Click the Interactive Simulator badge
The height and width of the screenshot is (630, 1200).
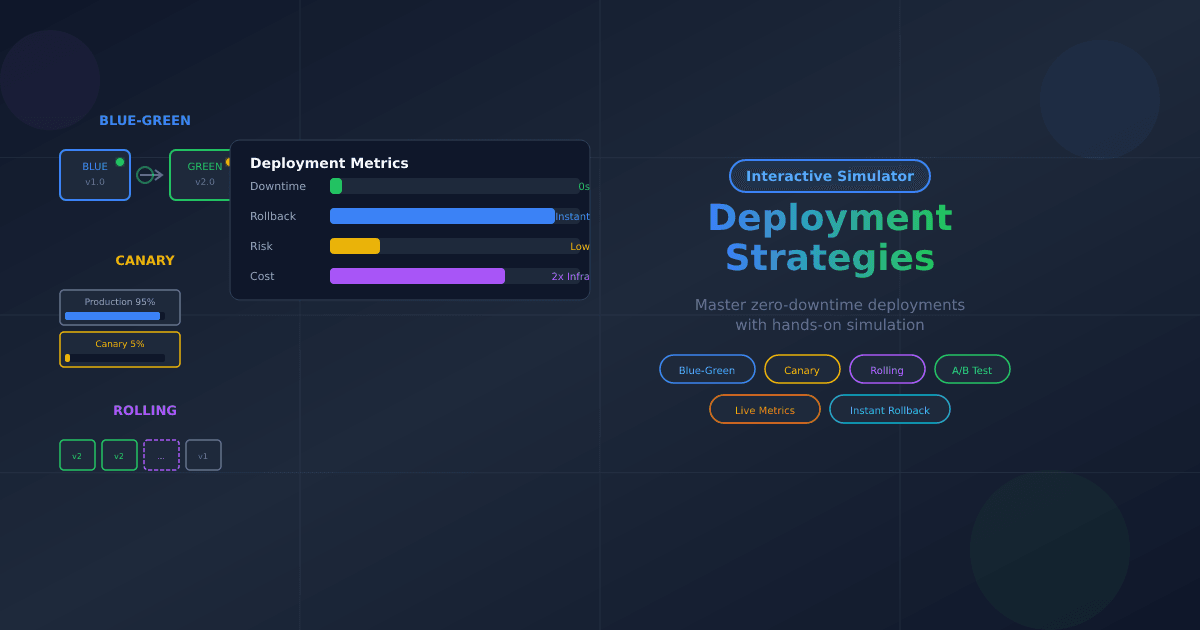829,176
